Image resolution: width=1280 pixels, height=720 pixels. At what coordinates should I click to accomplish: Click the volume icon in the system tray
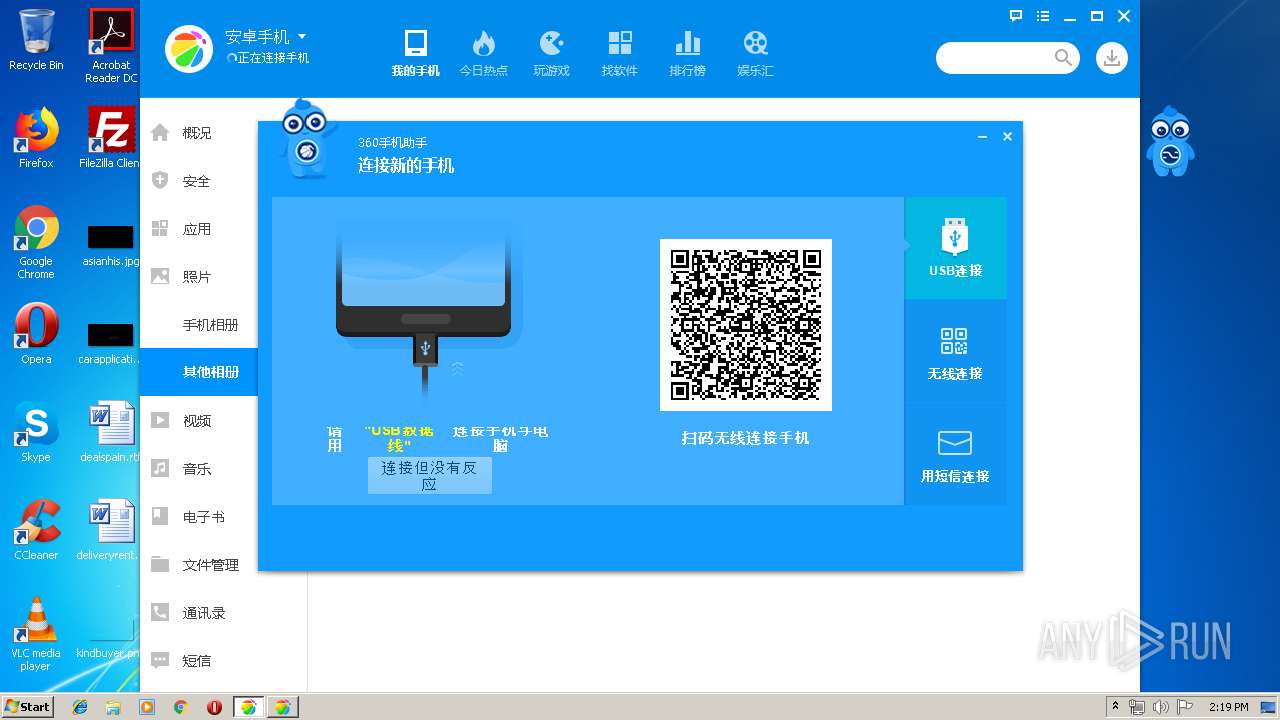pos(1160,707)
